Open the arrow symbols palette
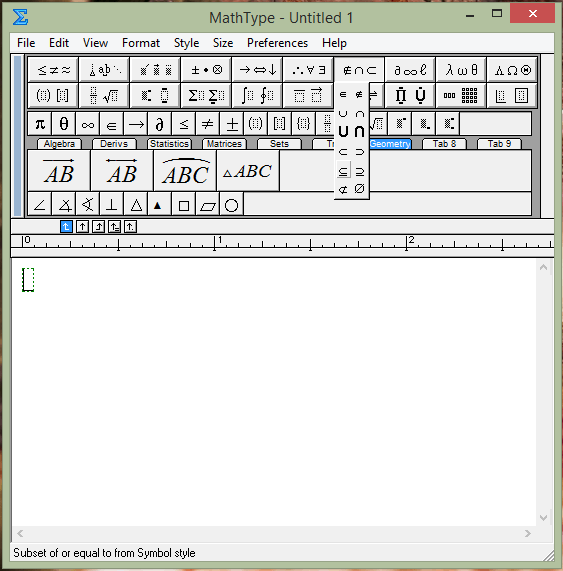Screen dimensions: 563x571 click(x=257, y=70)
